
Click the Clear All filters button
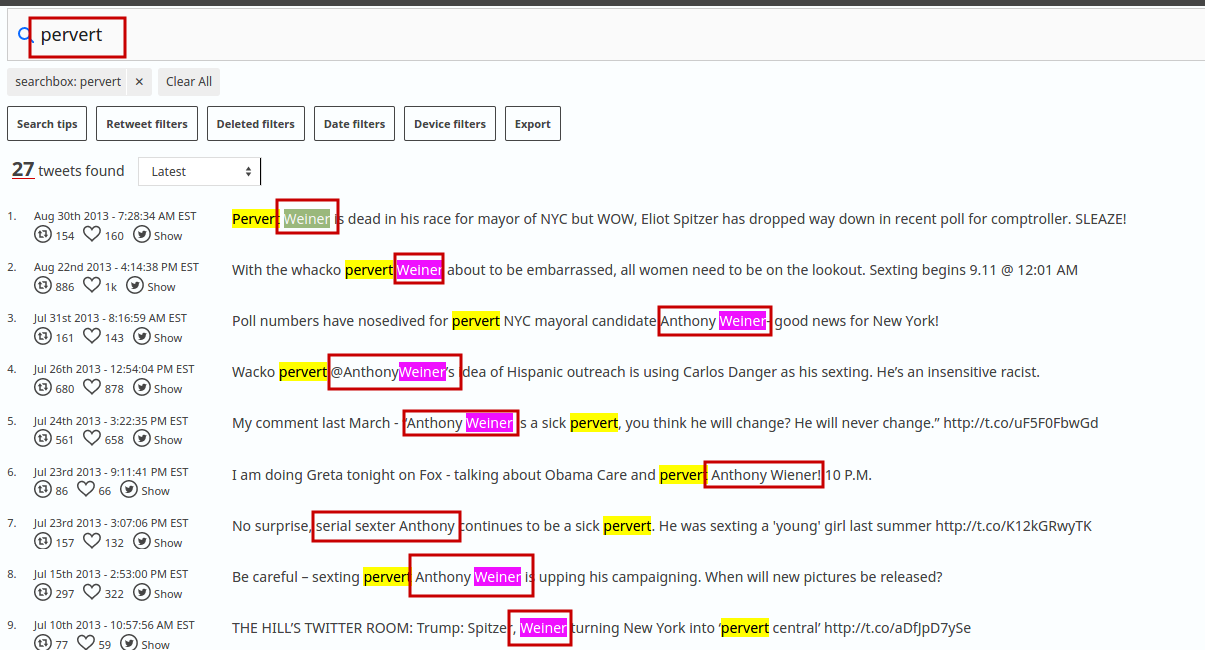[189, 82]
